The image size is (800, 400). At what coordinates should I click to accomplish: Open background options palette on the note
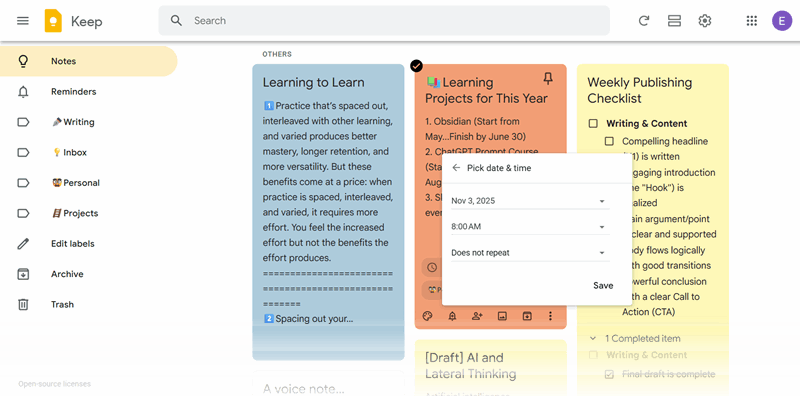coord(428,316)
